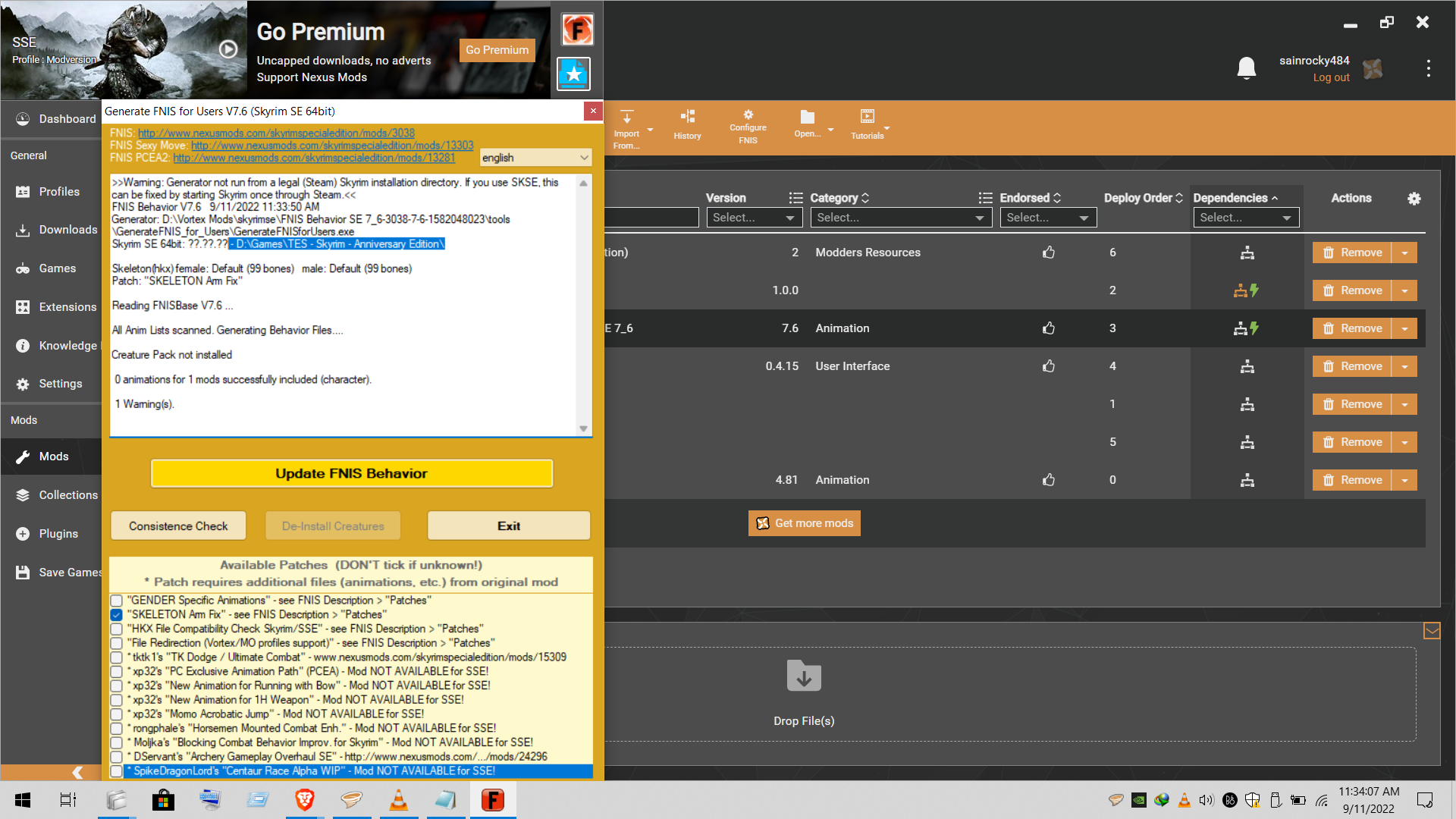Click the envelope icon above the drop zone

tap(1432, 631)
